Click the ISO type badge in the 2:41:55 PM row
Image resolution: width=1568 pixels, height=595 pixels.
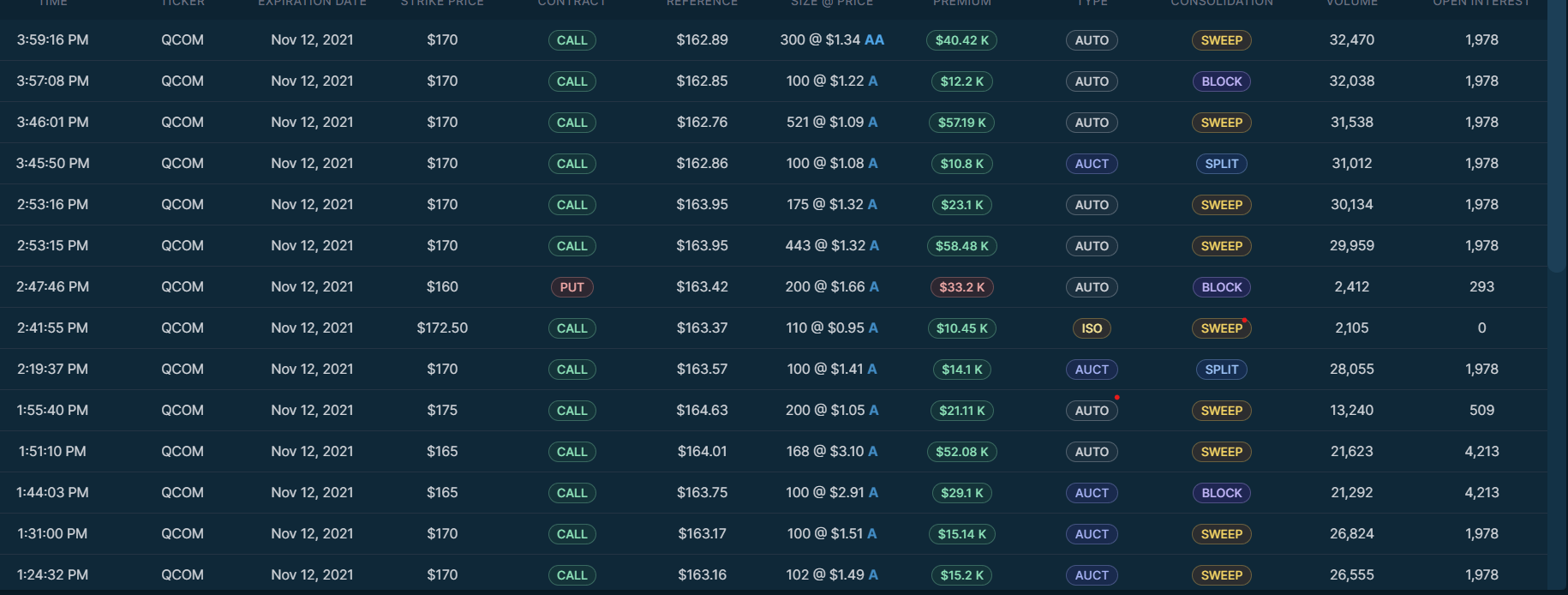(x=1092, y=328)
